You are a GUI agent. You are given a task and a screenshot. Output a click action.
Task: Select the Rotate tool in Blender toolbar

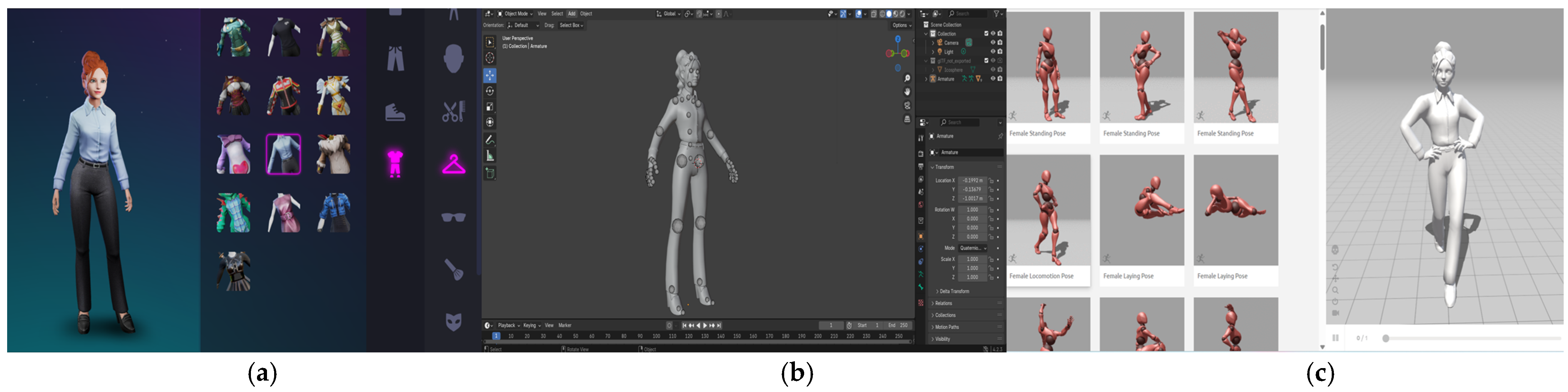point(490,91)
